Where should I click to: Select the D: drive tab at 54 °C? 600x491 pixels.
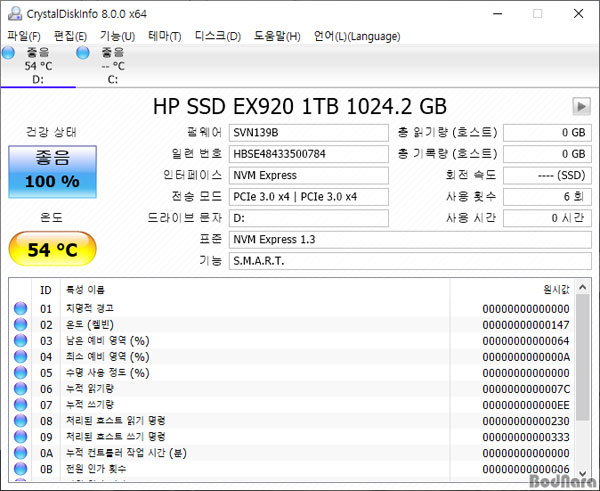[x=38, y=66]
